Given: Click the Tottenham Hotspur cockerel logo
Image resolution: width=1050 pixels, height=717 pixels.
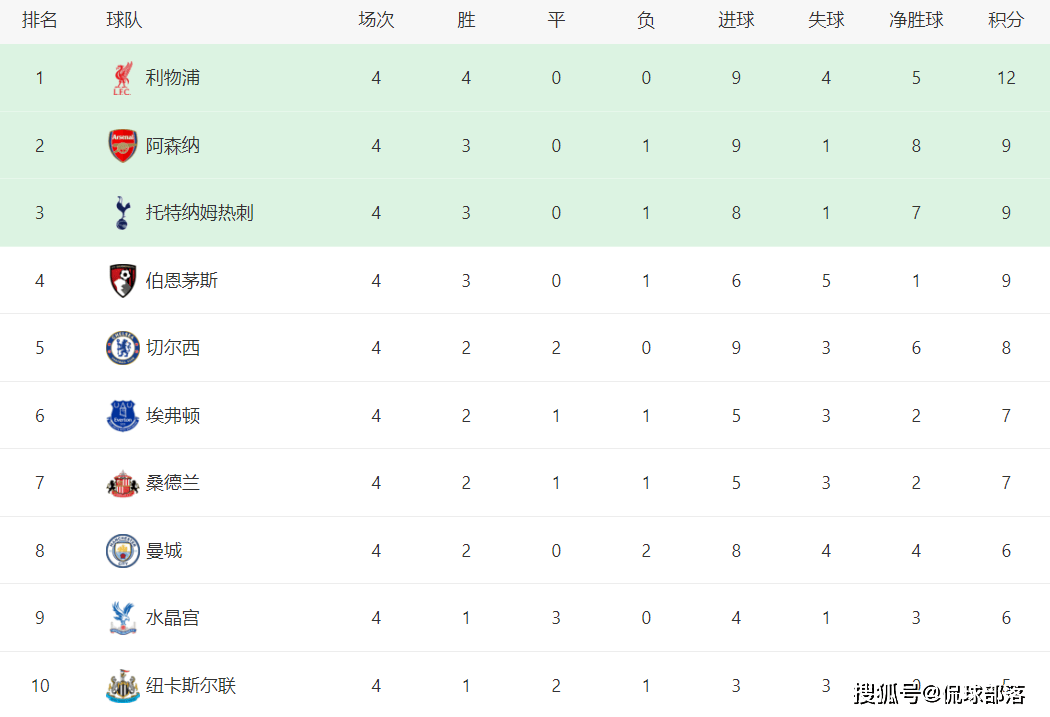Looking at the screenshot, I should (122, 213).
